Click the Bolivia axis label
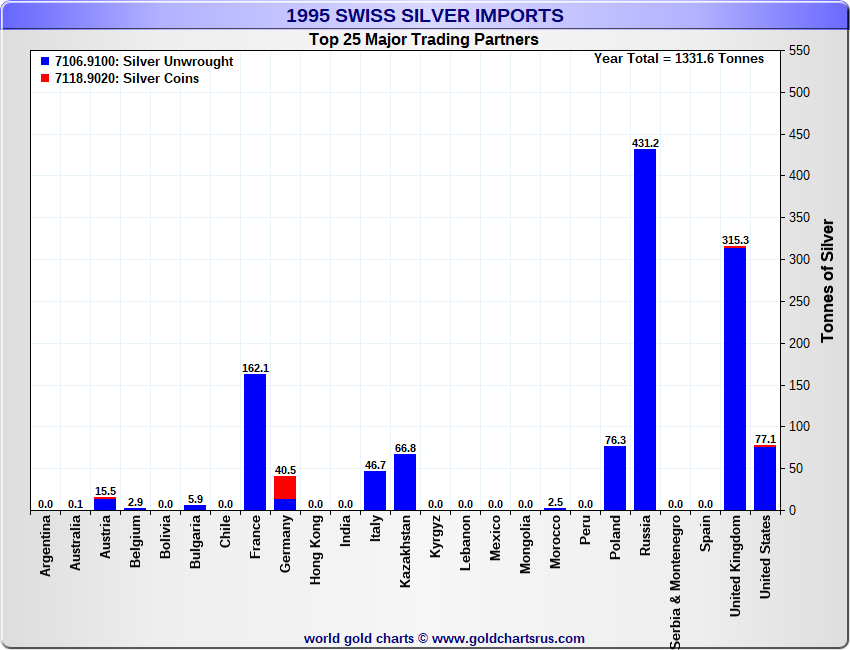Image resolution: width=850 pixels, height=650 pixels. pos(165,536)
